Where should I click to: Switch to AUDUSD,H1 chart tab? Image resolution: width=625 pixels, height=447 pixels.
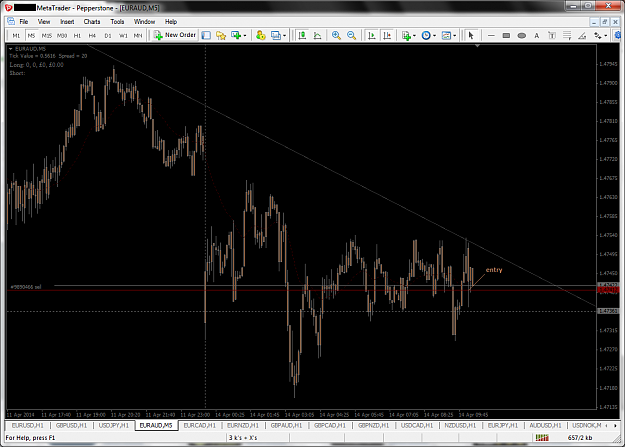[x=545, y=425]
